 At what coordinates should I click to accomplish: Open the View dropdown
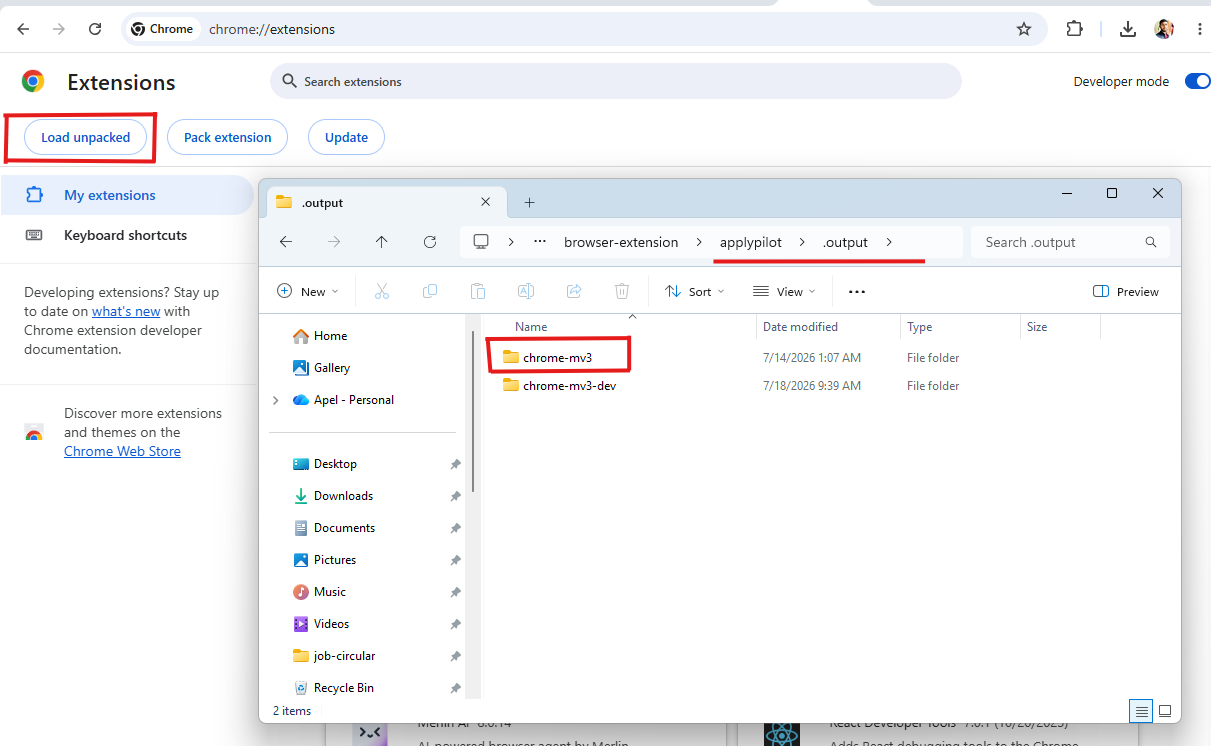tap(784, 291)
